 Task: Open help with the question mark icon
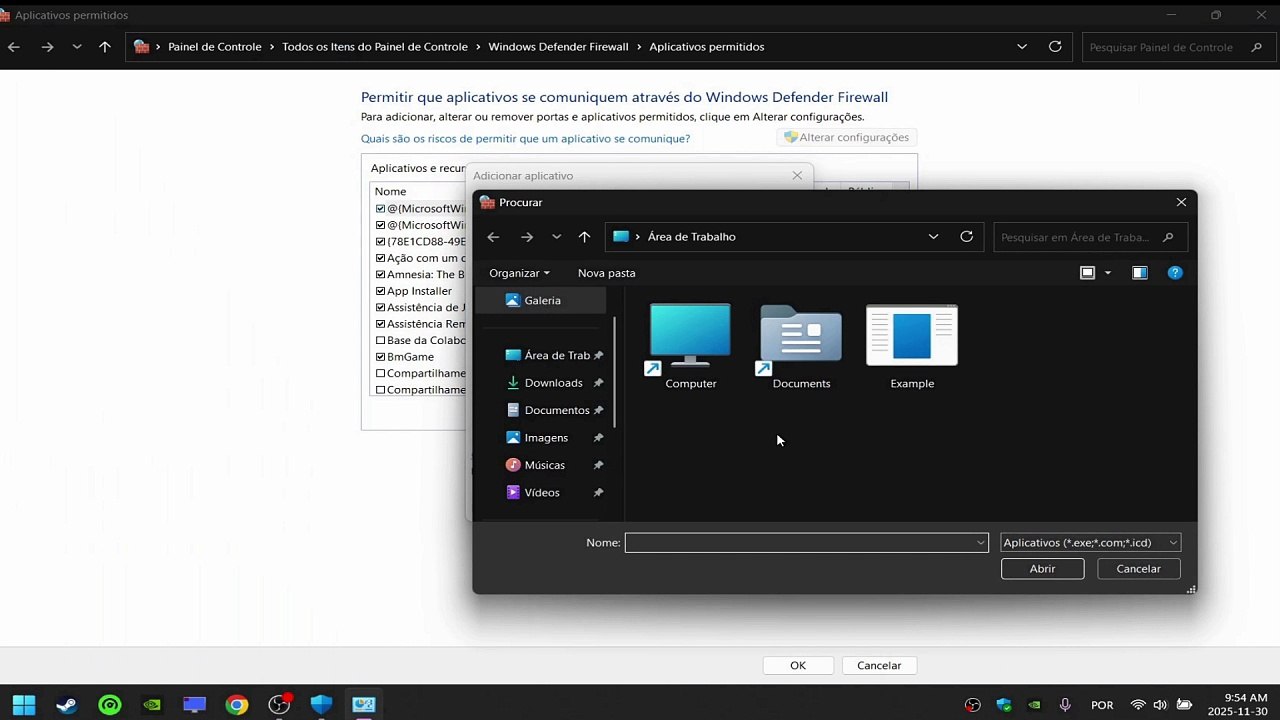coord(1175,273)
